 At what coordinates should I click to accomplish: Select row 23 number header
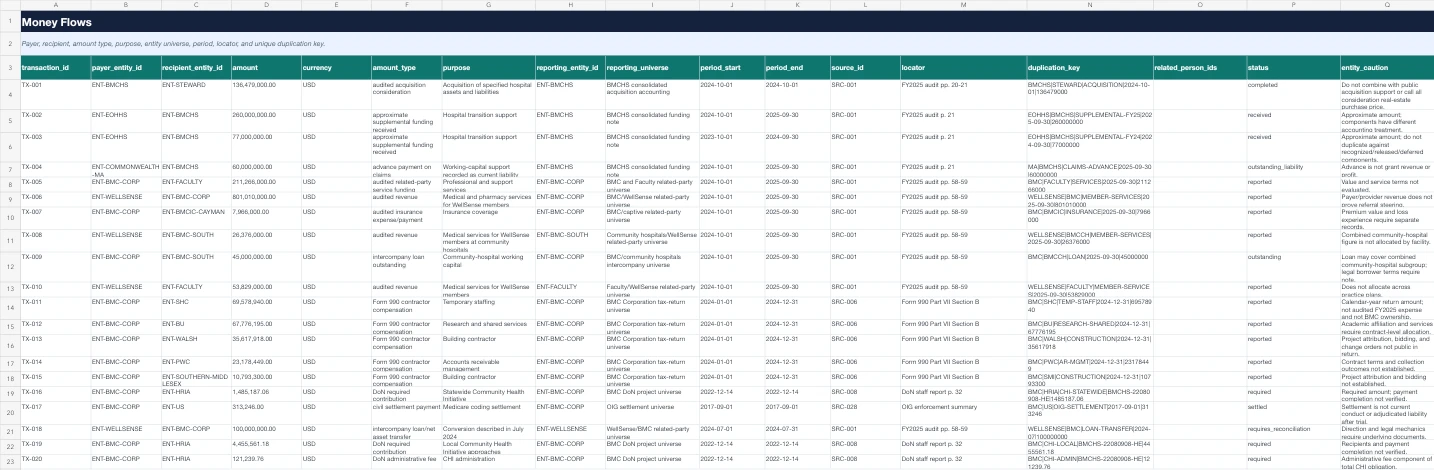tap(9, 460)
